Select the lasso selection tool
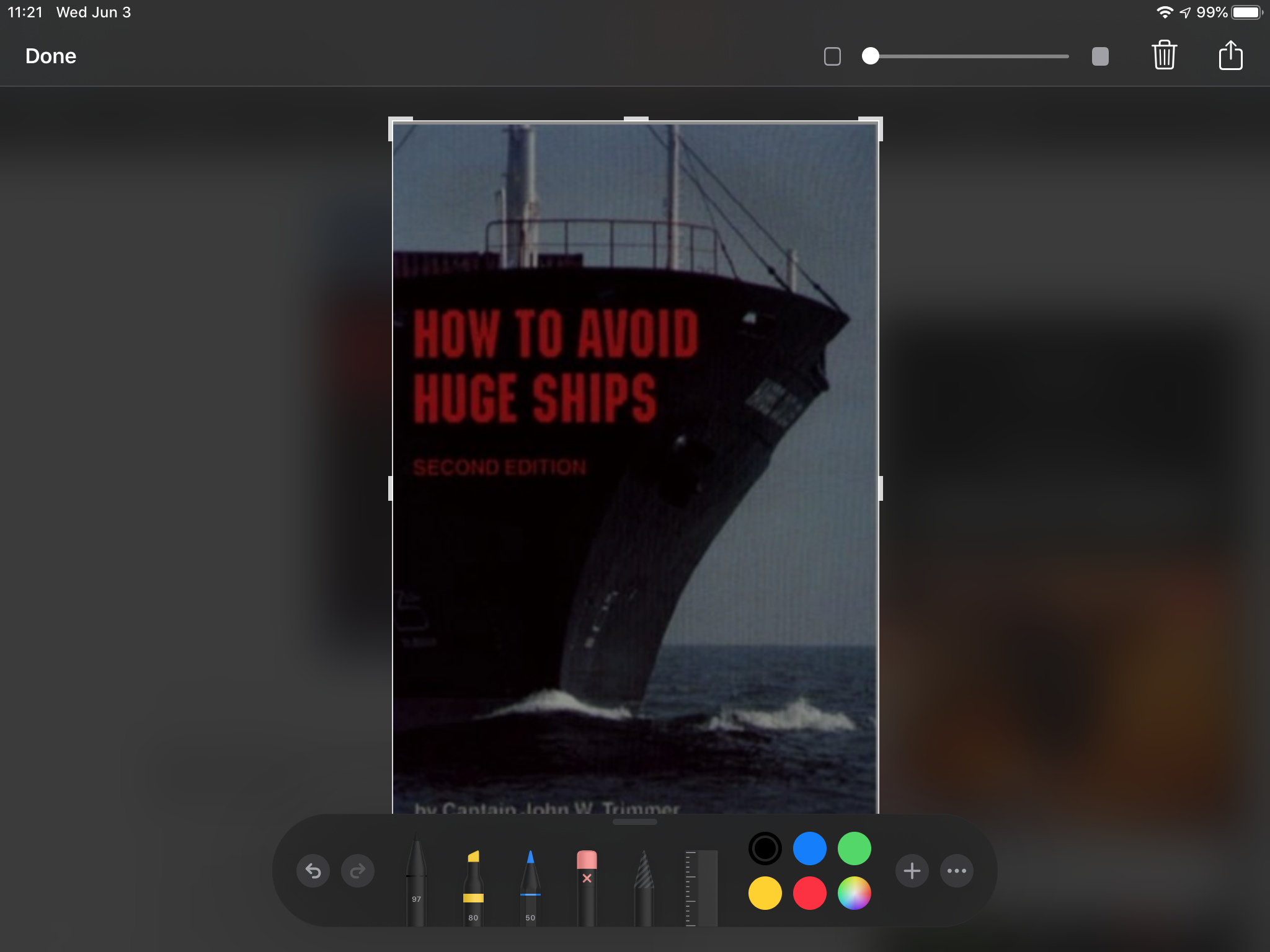This screenshot has width=1270, height=952. coord(644,888)
